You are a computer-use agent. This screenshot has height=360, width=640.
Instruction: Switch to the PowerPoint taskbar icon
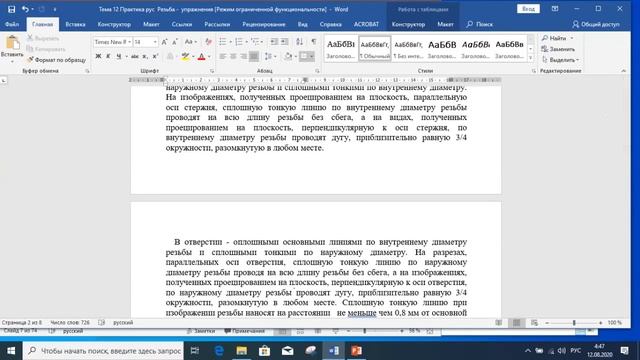356,351
